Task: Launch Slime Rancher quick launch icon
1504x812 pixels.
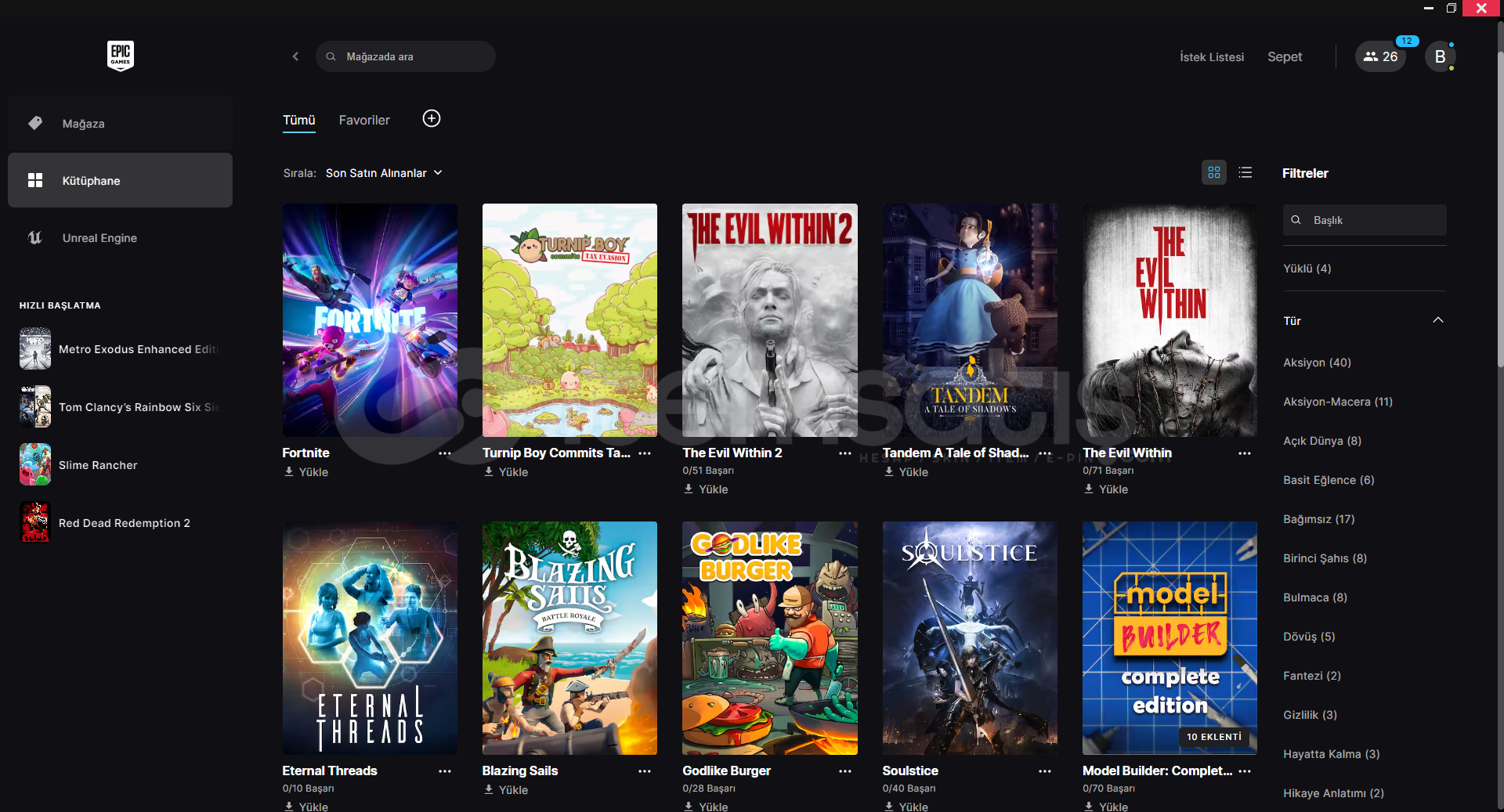Action: click(35, 464)
